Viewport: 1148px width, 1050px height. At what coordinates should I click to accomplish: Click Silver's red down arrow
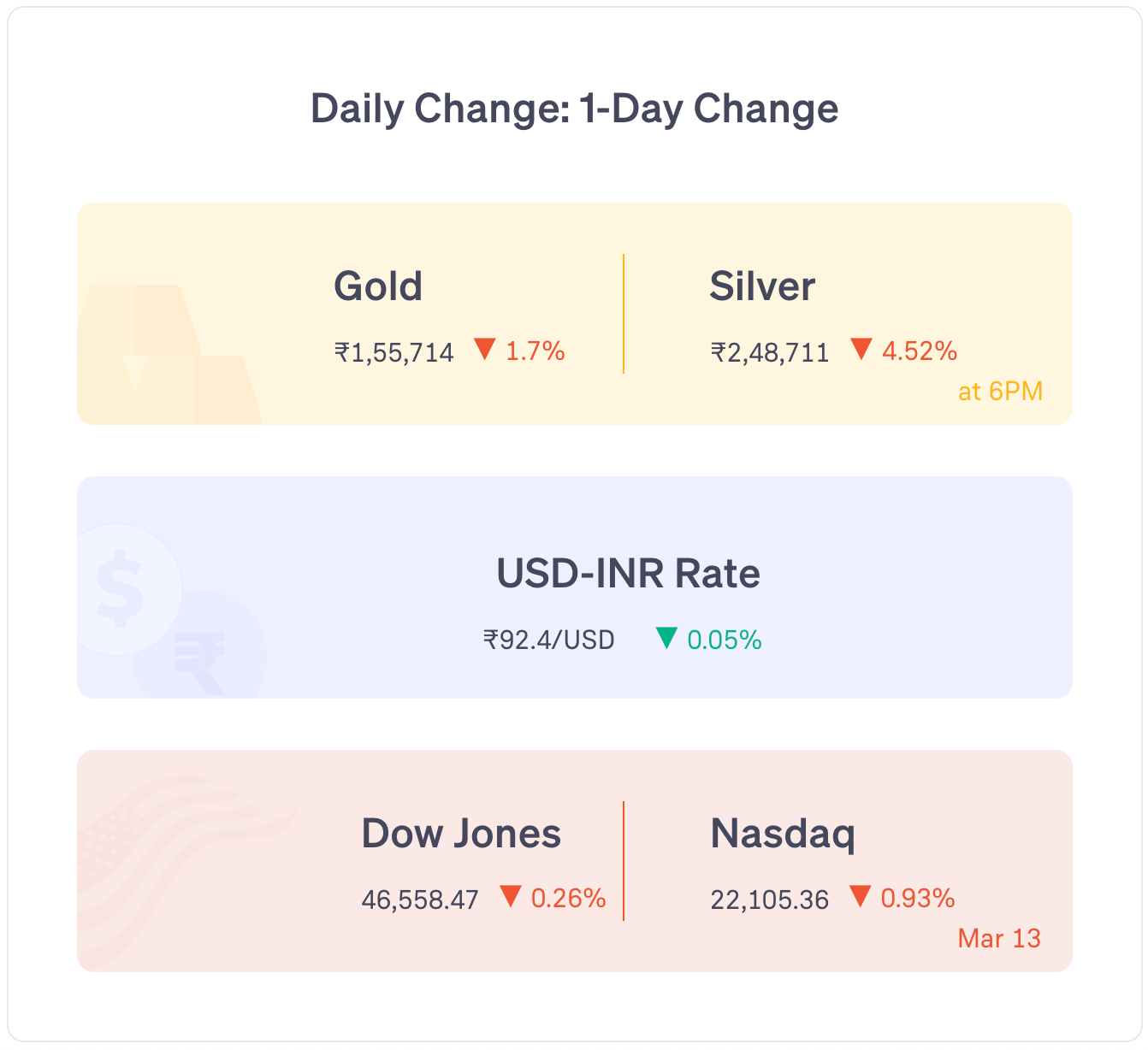pyautogui.click(x=861, y=350)
